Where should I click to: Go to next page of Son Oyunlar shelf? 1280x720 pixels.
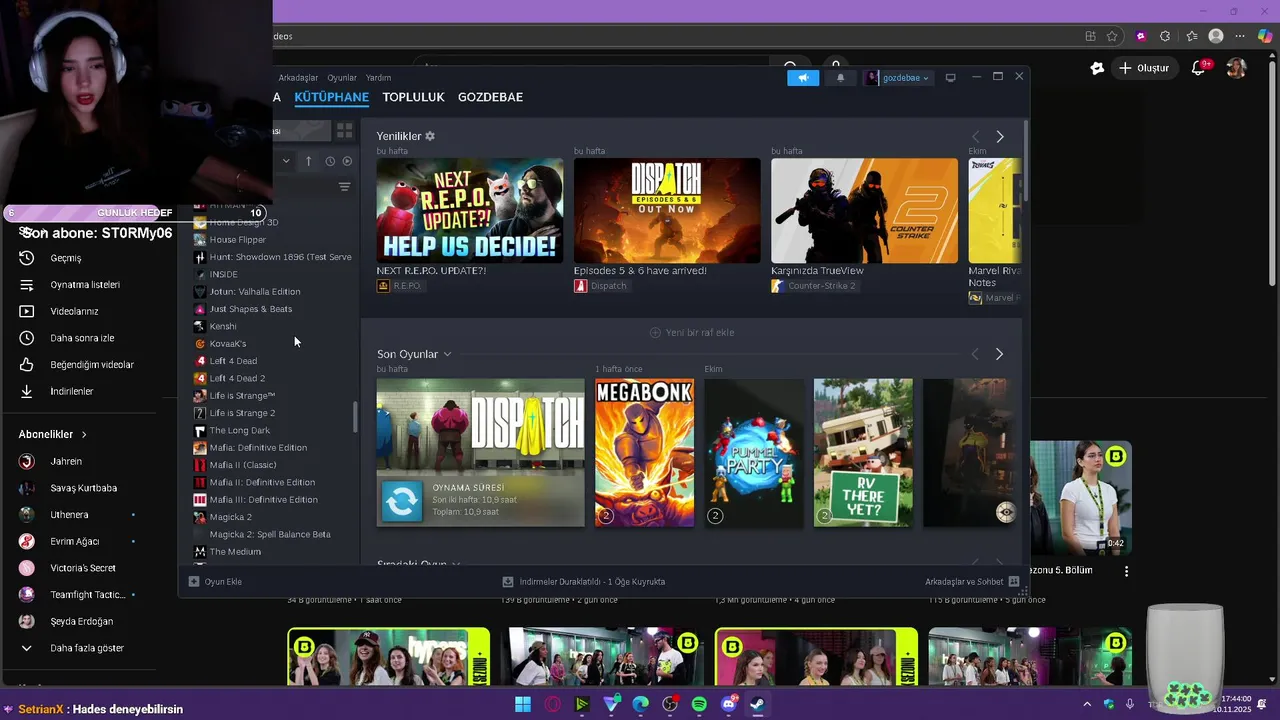click(999, 354)
